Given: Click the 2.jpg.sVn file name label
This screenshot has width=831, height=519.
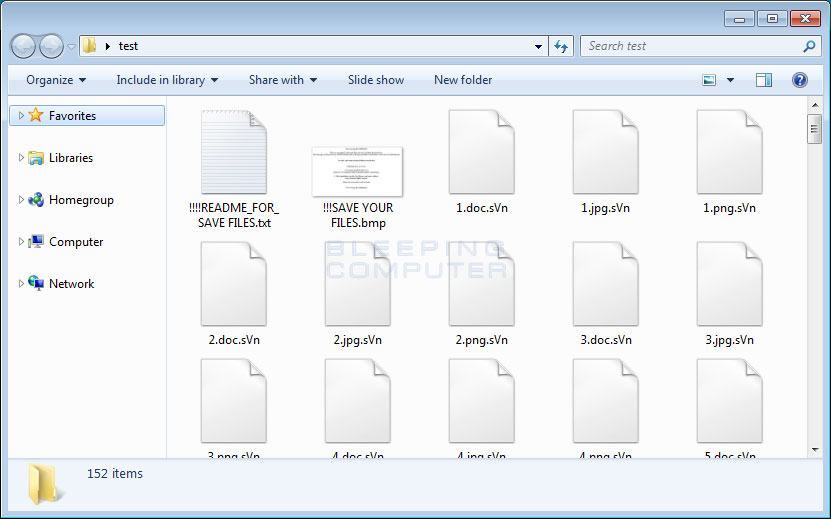Looking at the screenshot, I should (x=358, y=340).
